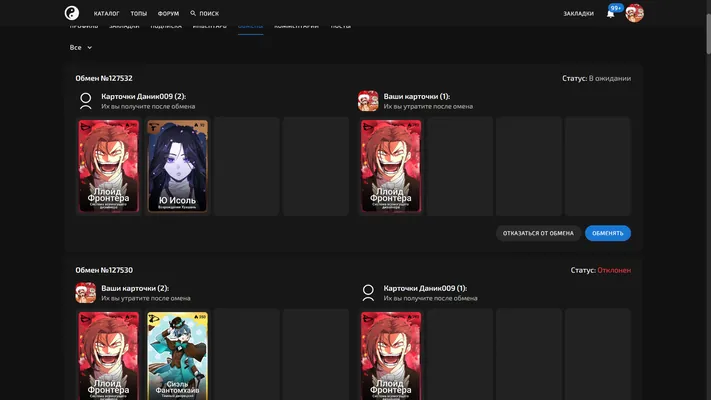Click your avatar beside Ваши карточки (1)
Viewport: 711px width, 400px height.
(368, 101)
